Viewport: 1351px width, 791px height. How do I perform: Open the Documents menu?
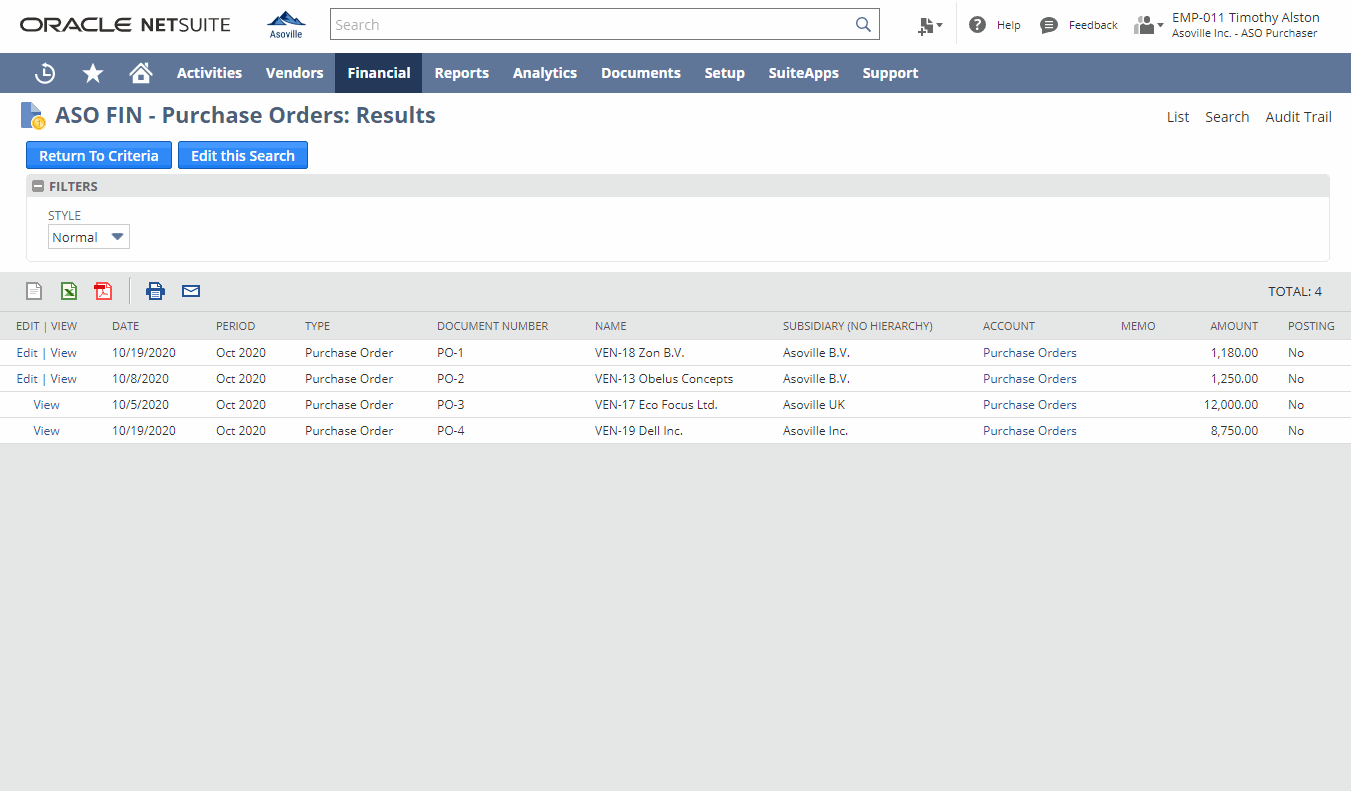(x=641, y=73)
